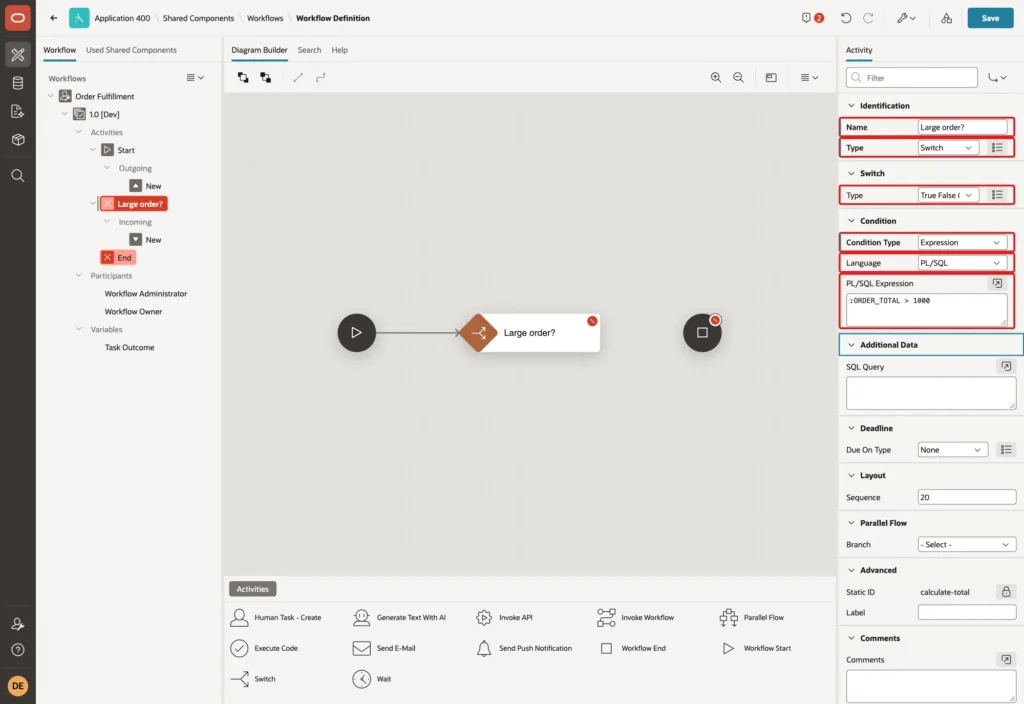The width and height of the screenshot is (1024, 704).
Task: Expand the Comments editor
Action: tap(1006, 660)
